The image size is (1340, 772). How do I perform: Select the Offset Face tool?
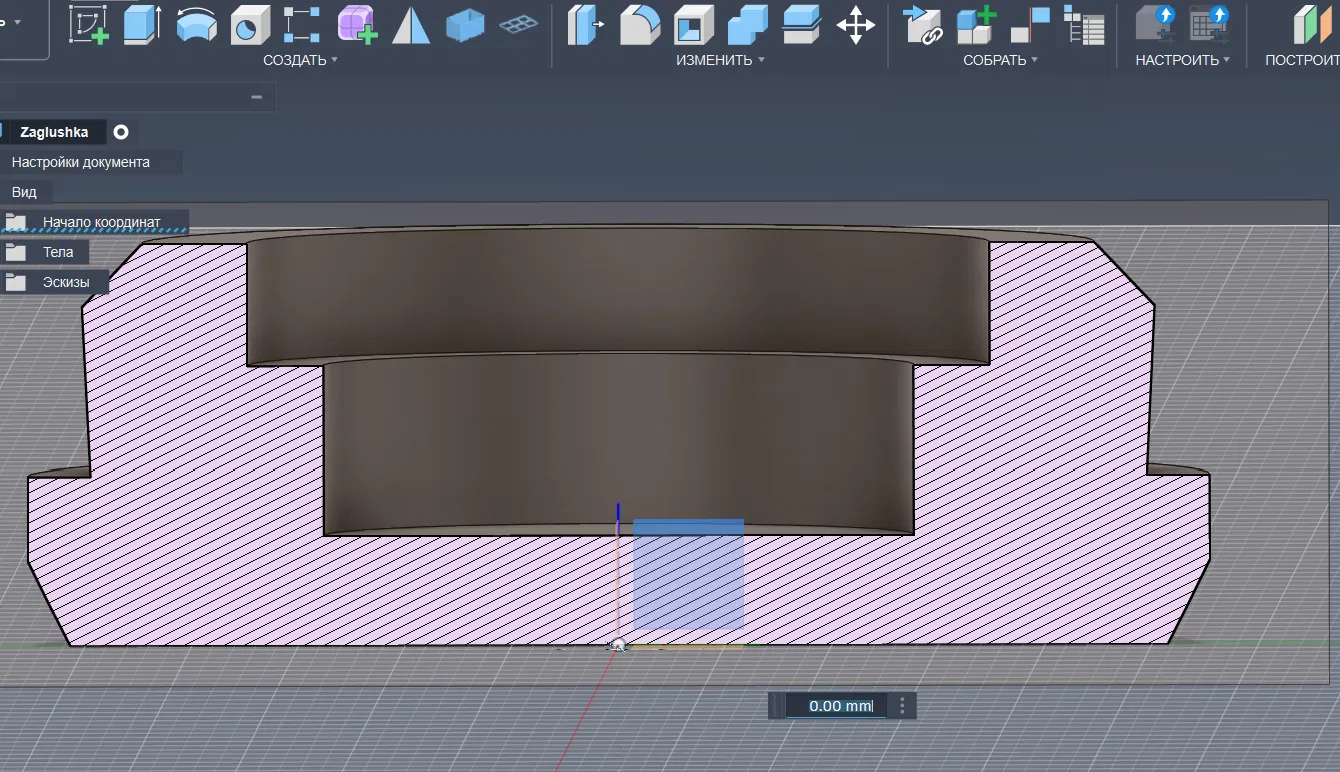pos(802,25)
